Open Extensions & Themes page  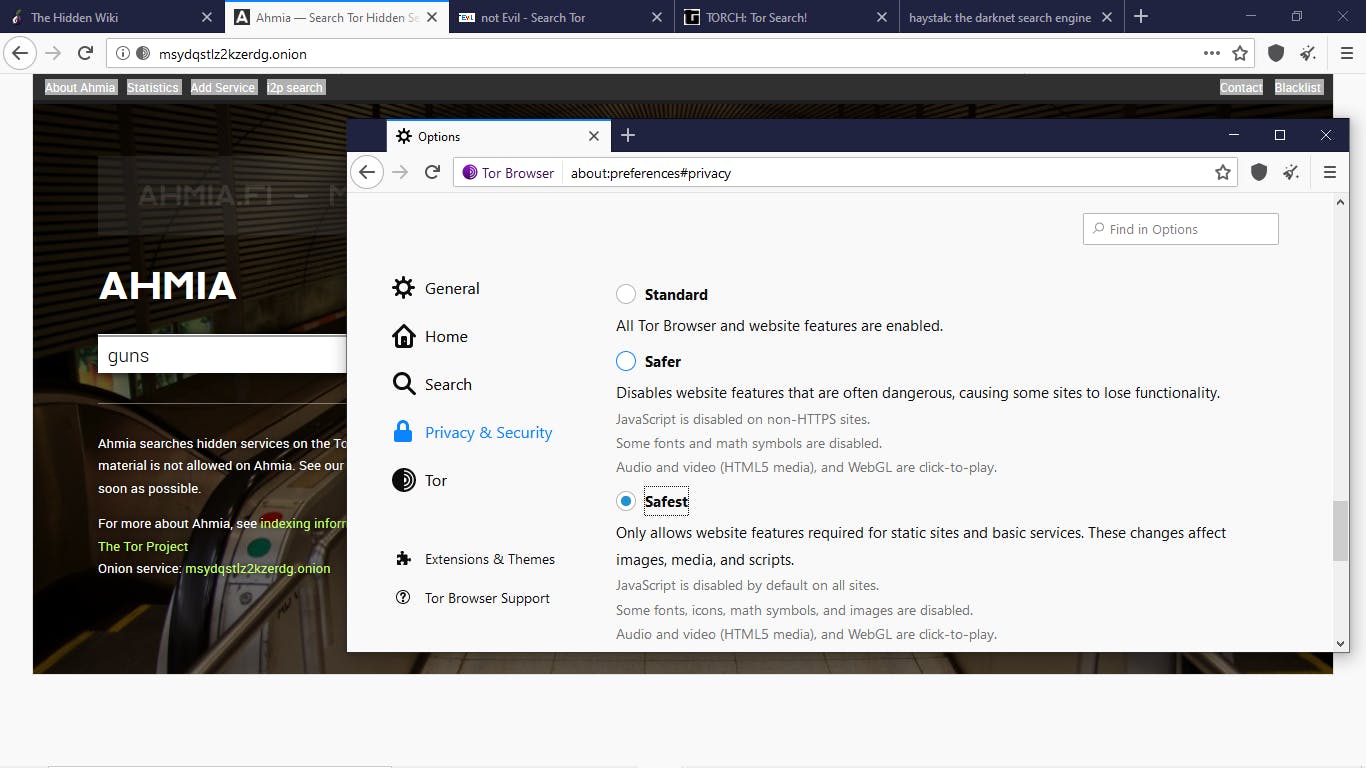tap(475, 559)
